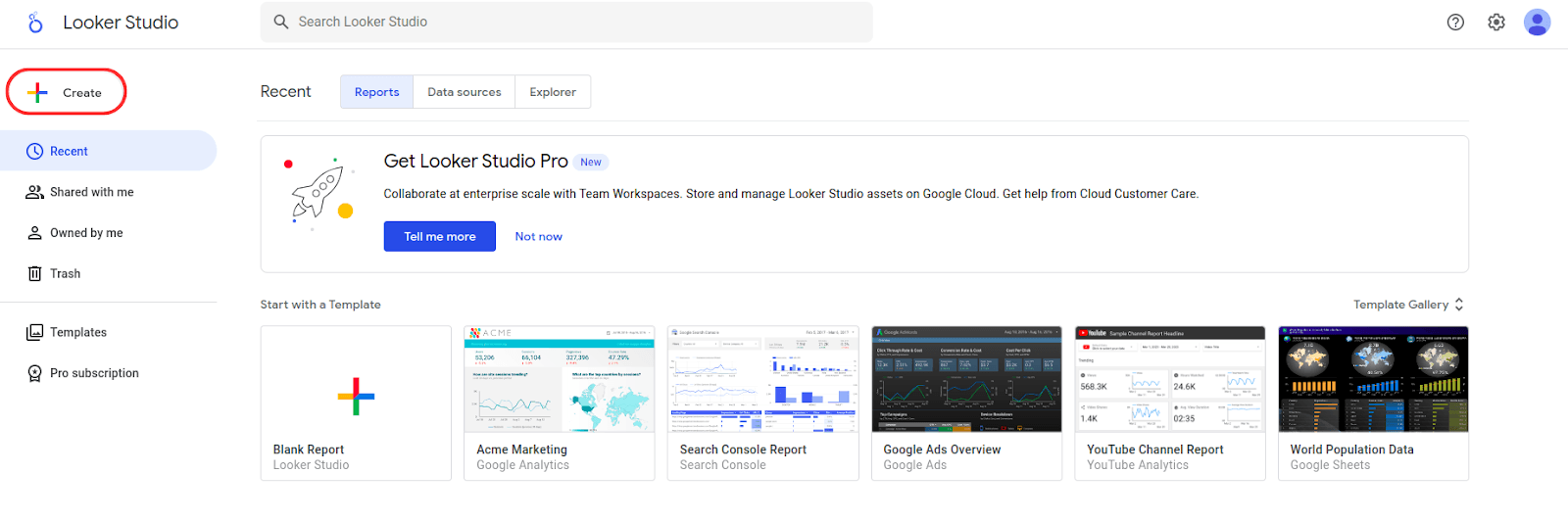
Task: Open the help question mark icon
Action: 1455,23
